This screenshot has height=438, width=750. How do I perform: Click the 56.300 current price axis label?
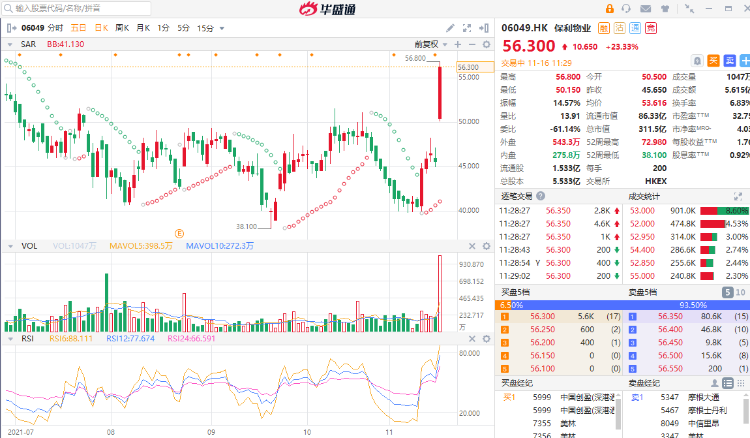pos(475,67)
